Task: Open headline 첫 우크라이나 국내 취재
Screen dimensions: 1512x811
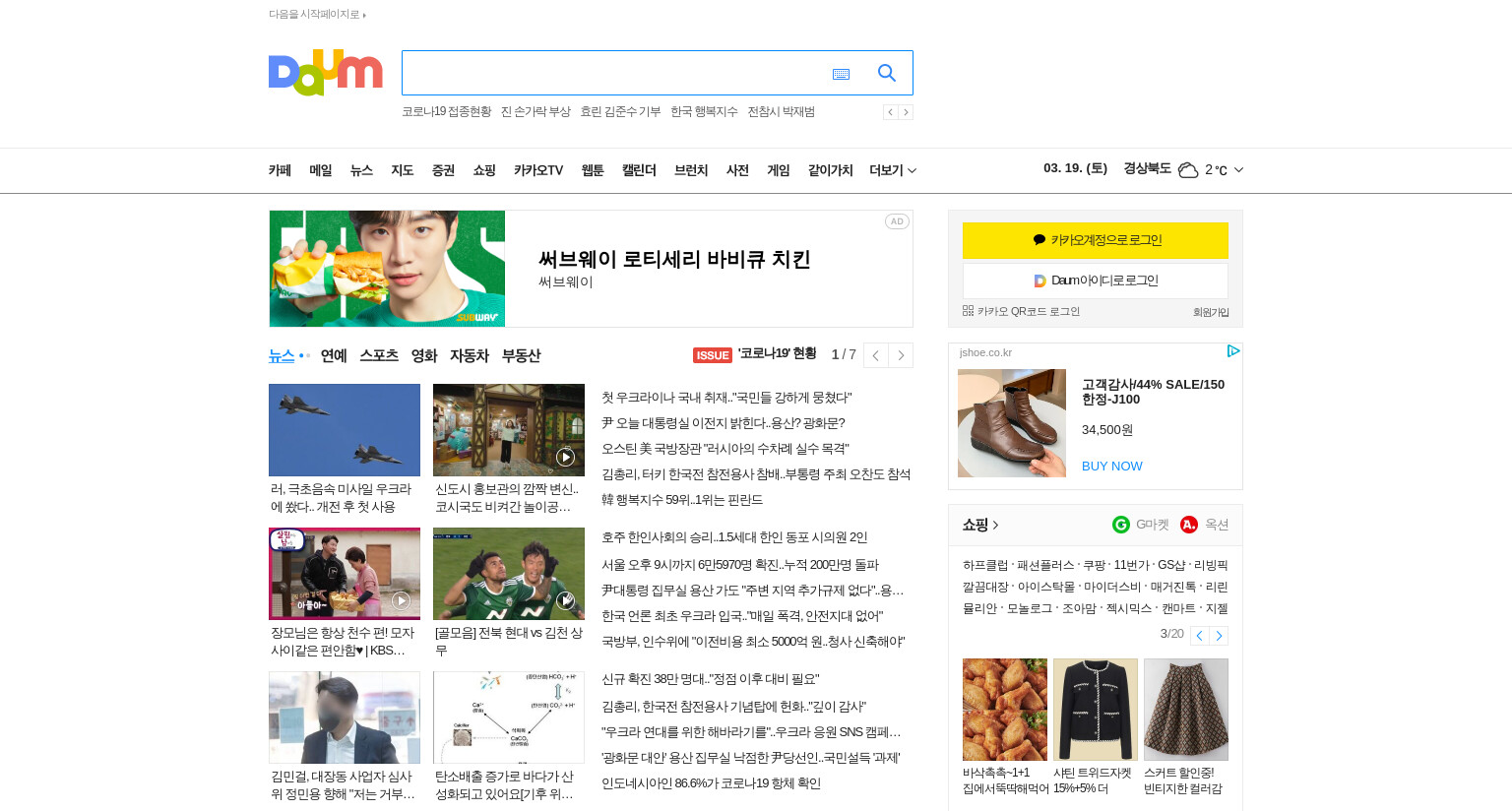Action: point(726,398)
